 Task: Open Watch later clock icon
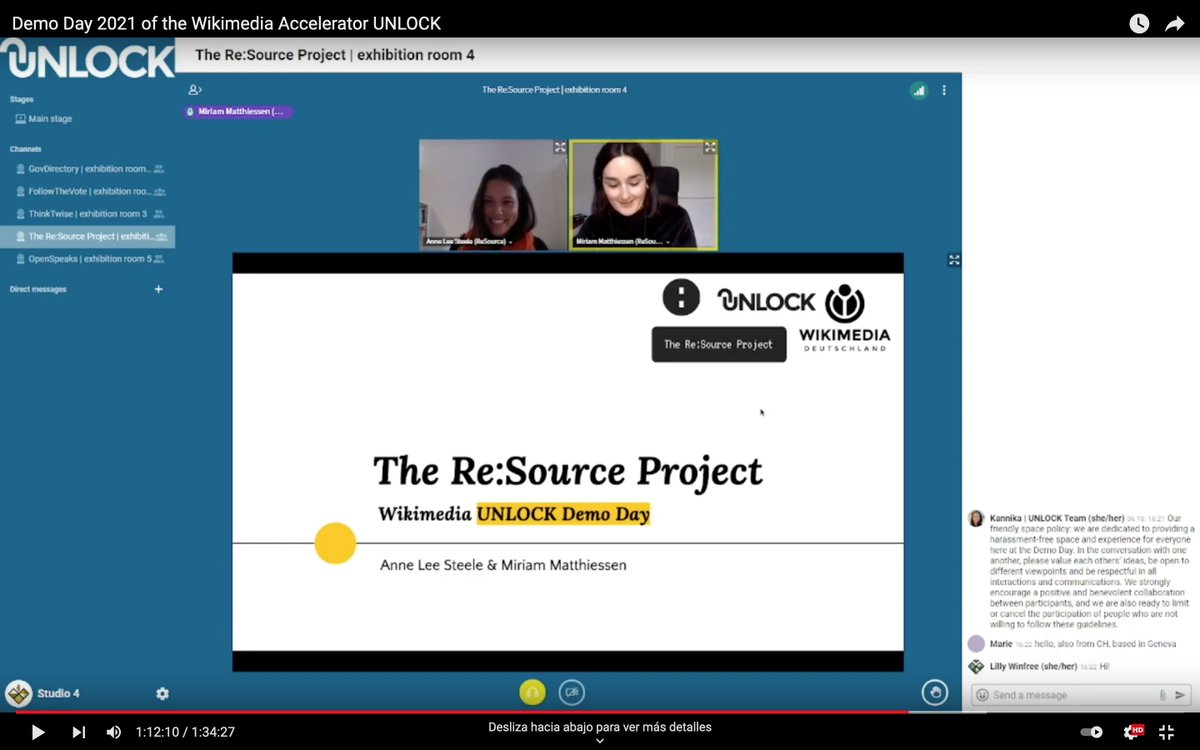tap(1139, 23)
